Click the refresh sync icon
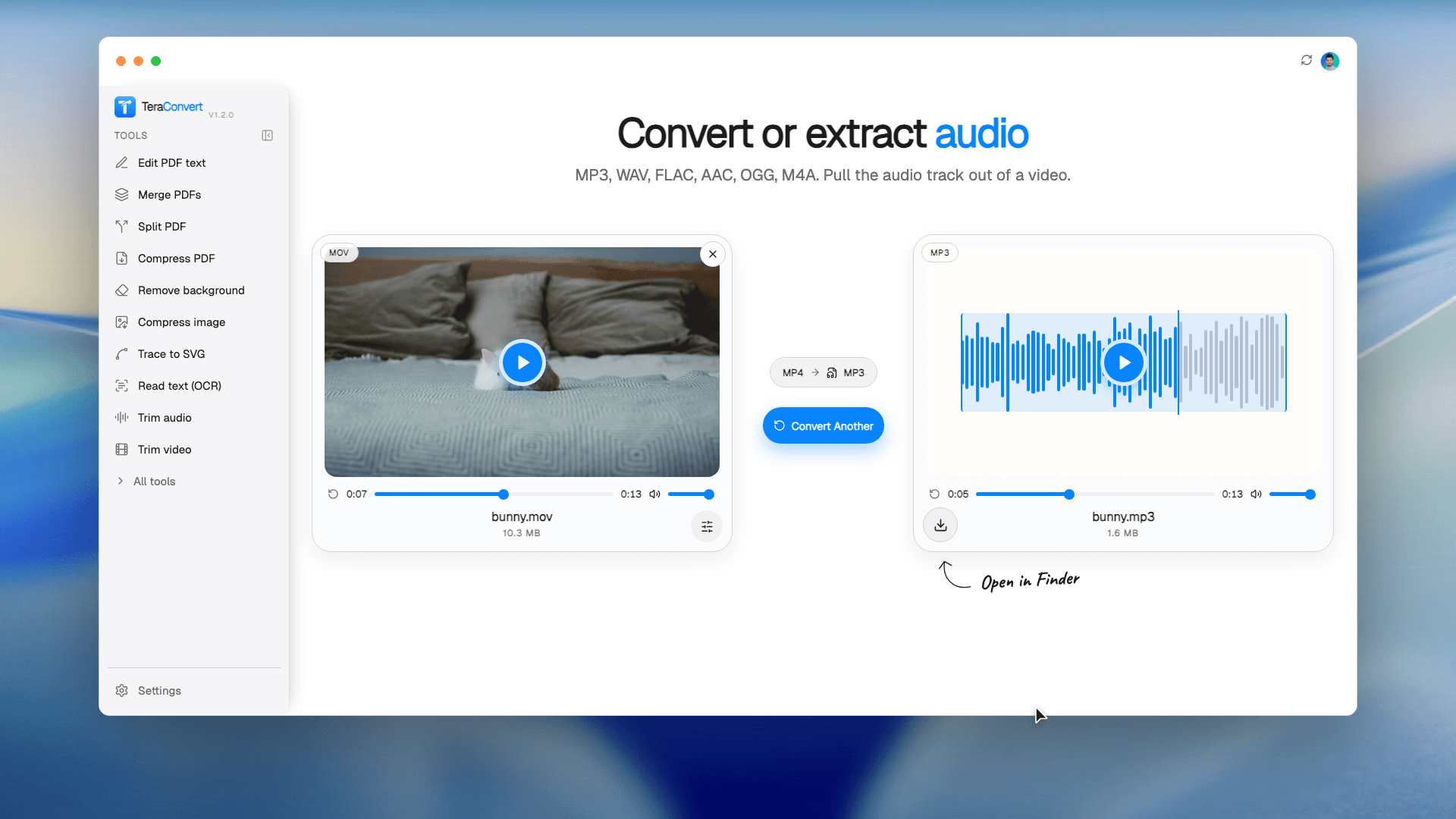Screen dimensions: 1456x819 click(x=1307, y=60)
